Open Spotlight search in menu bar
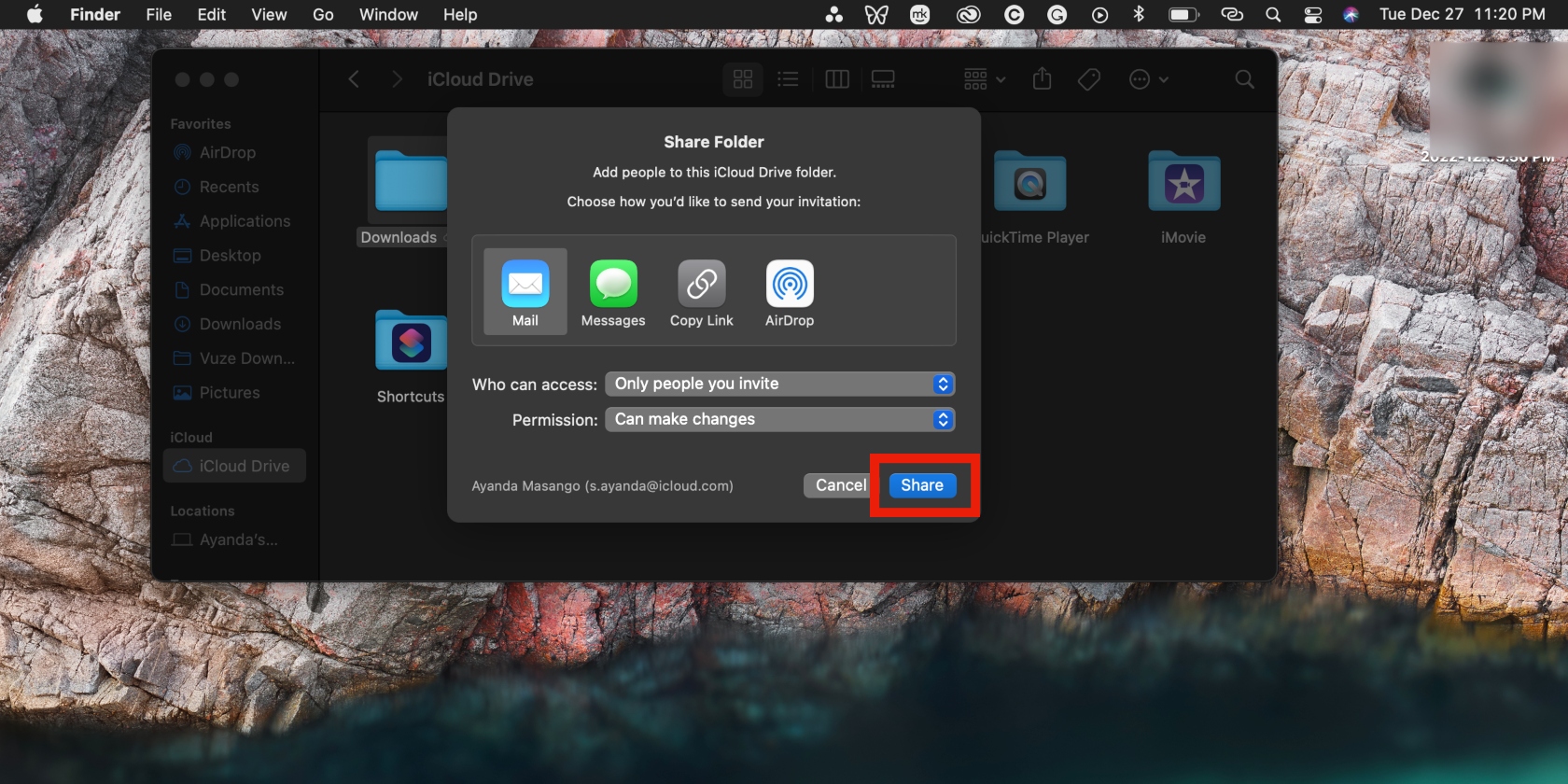The image size is (1568, 784). coord(1273,14)
